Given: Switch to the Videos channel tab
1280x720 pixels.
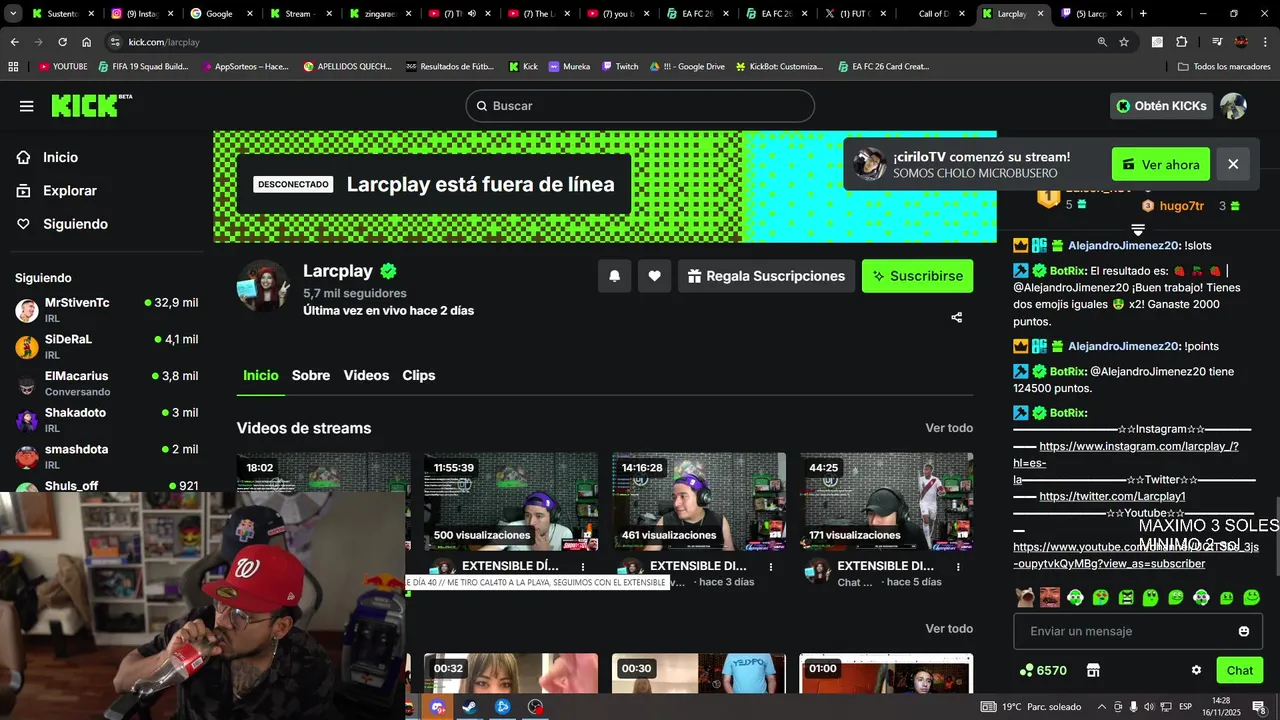Looking at the screenshot, I should coord(366,375).
